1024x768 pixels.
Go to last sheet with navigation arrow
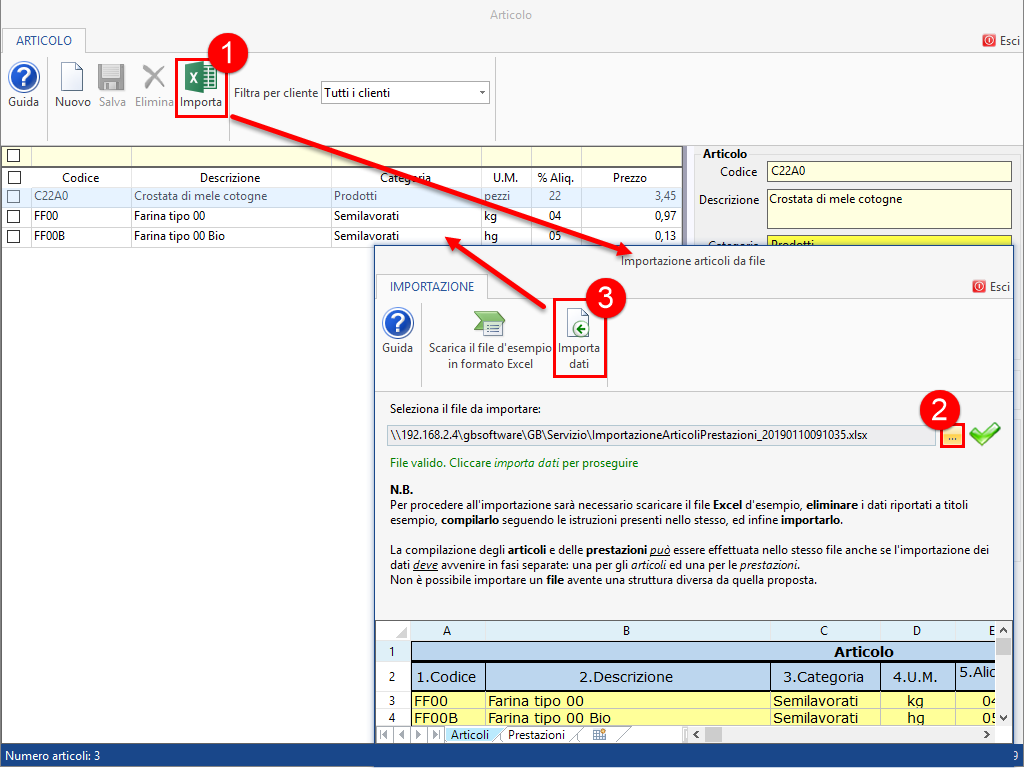pos(436,735)
